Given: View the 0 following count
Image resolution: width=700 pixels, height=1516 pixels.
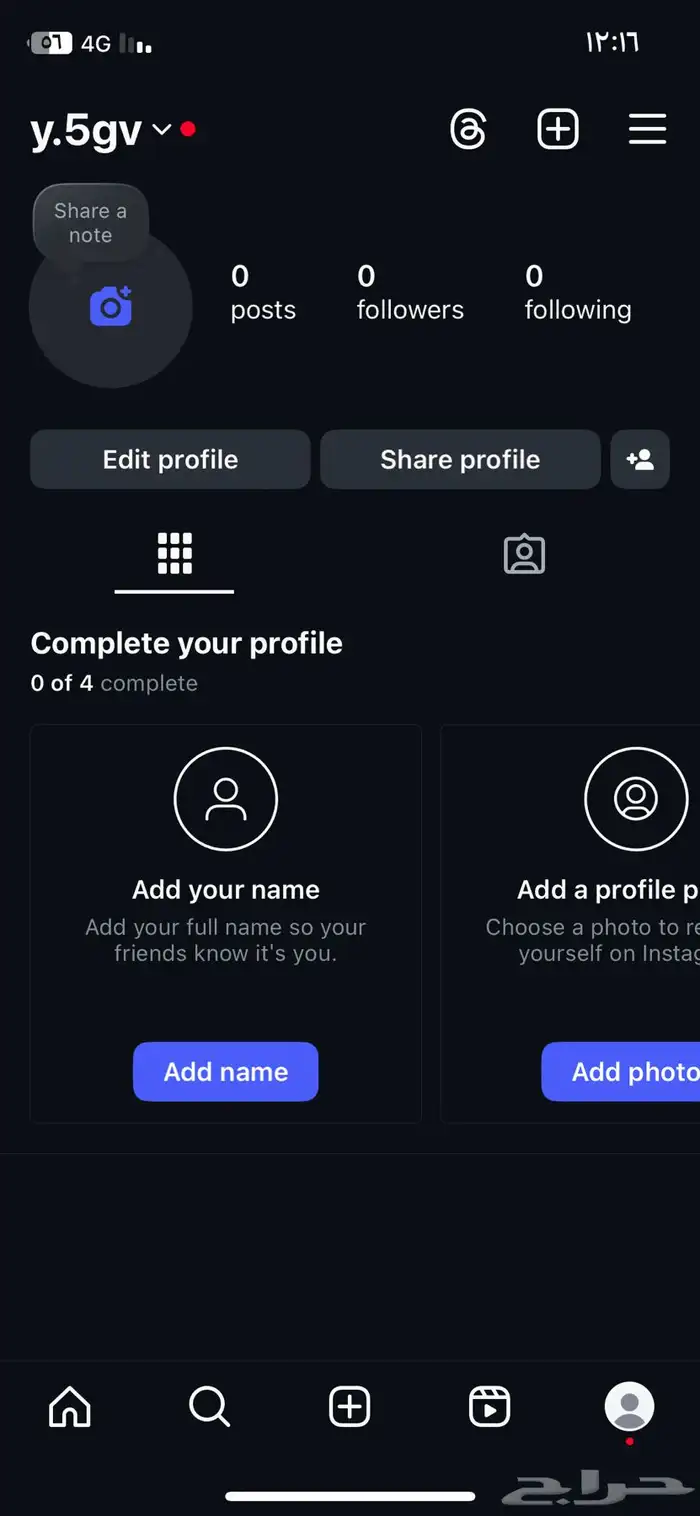Looking at the screenshot, I should (x=578, y=292).
